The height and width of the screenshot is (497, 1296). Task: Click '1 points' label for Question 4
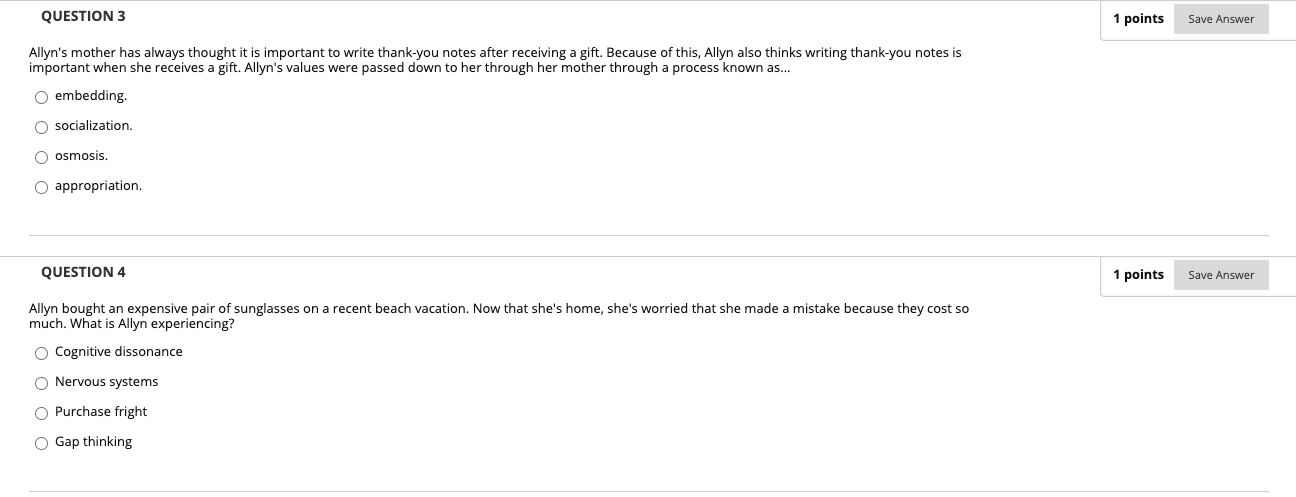[x=1138, y=275]
